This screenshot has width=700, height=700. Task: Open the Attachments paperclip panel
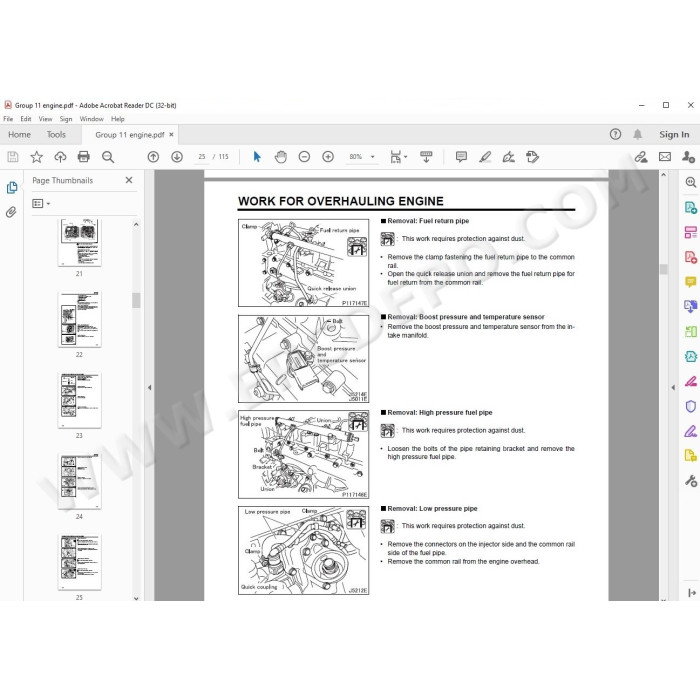coord(11,212)
